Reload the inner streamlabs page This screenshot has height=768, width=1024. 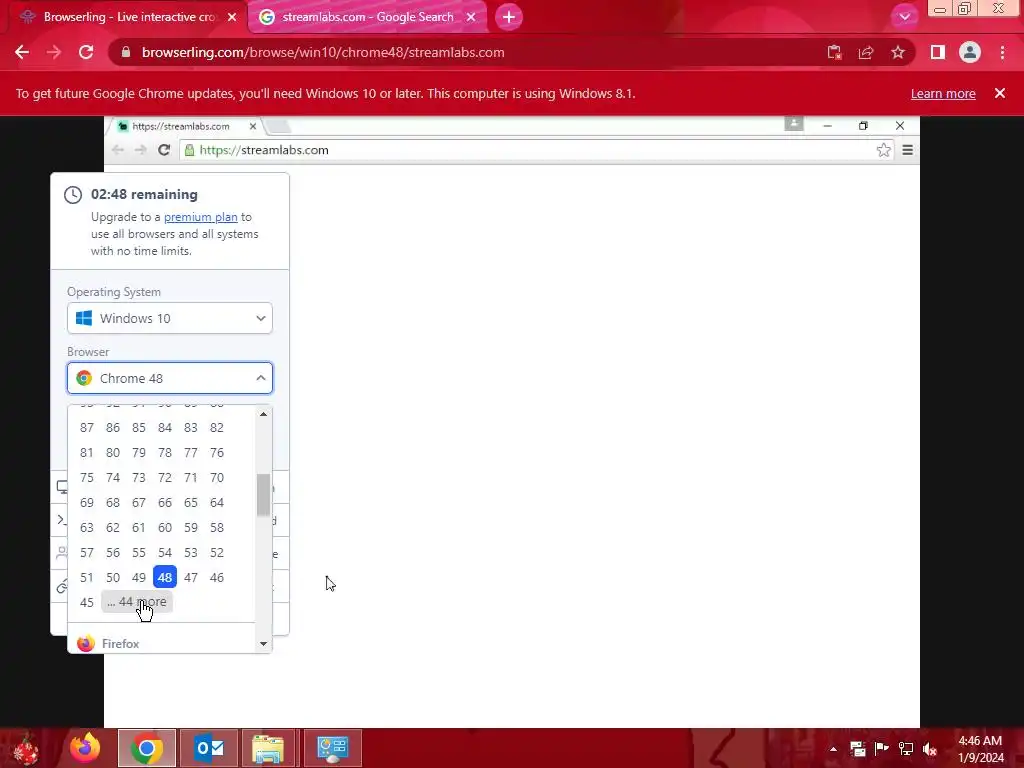[x=164, y=150]
